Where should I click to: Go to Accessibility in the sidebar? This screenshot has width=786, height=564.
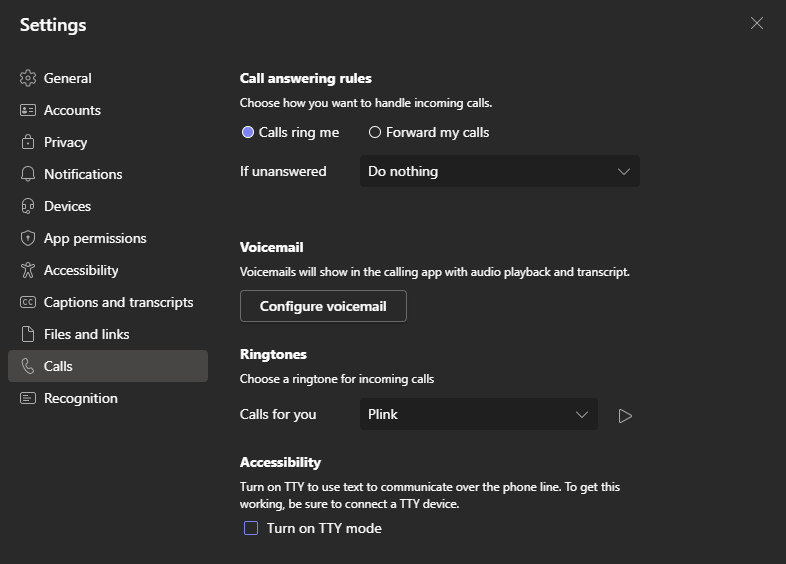click(108, 270)
